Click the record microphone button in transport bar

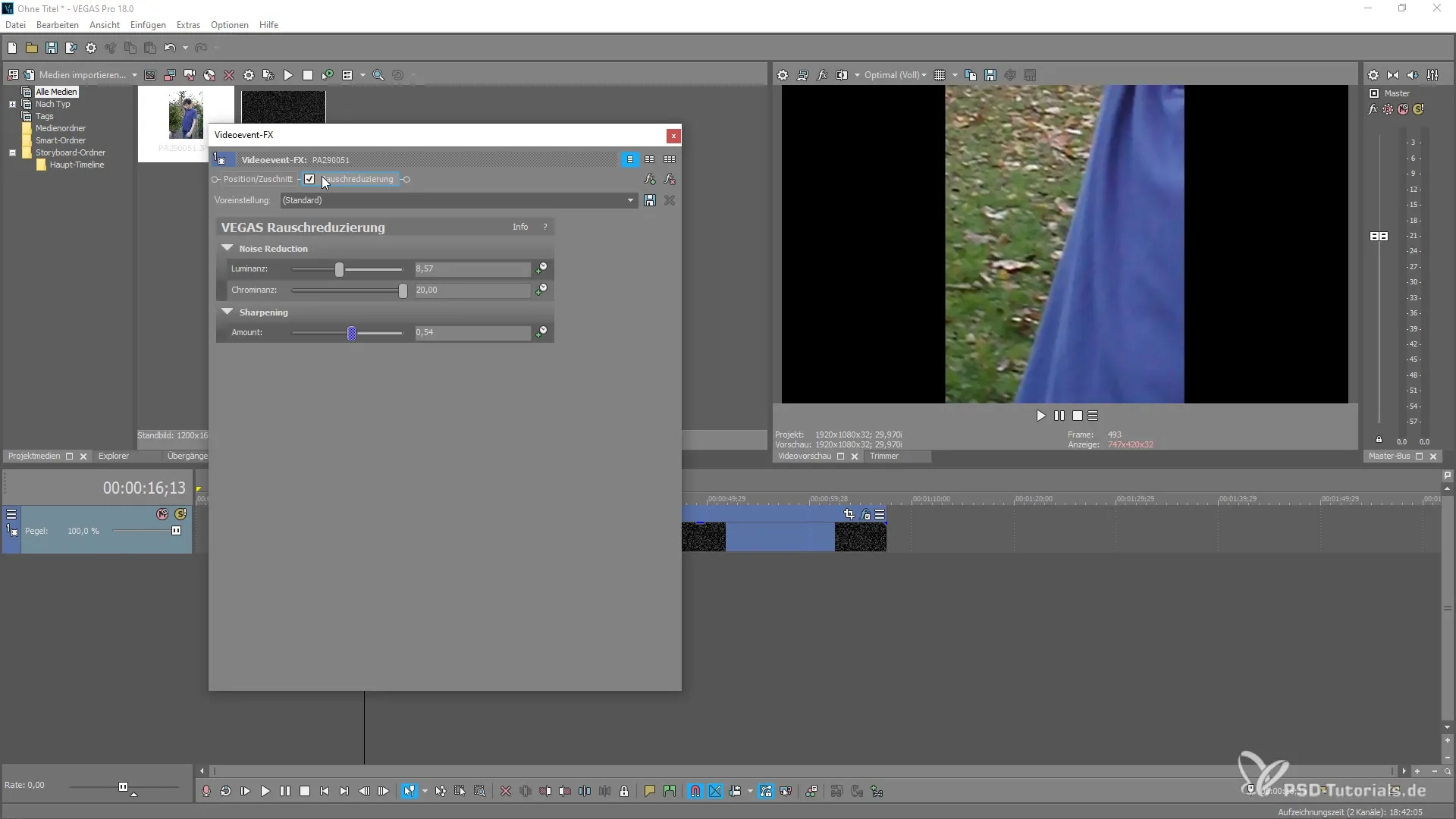pos(206,791)
